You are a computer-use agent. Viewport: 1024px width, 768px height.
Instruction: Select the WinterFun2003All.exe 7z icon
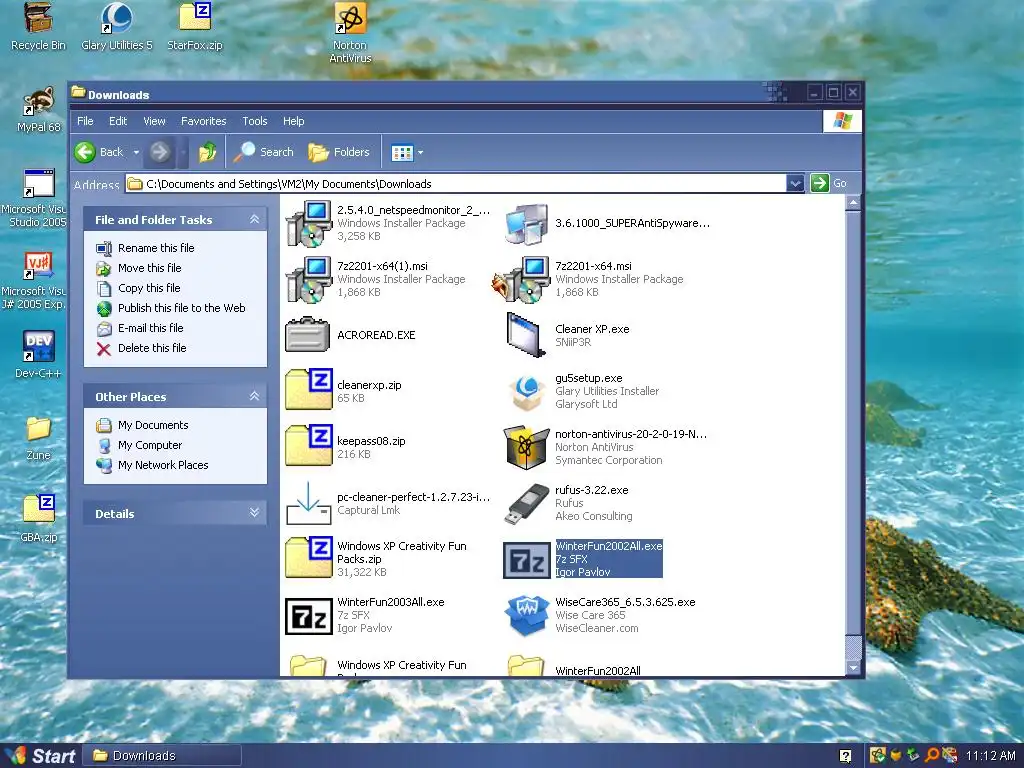pos(309,616)
